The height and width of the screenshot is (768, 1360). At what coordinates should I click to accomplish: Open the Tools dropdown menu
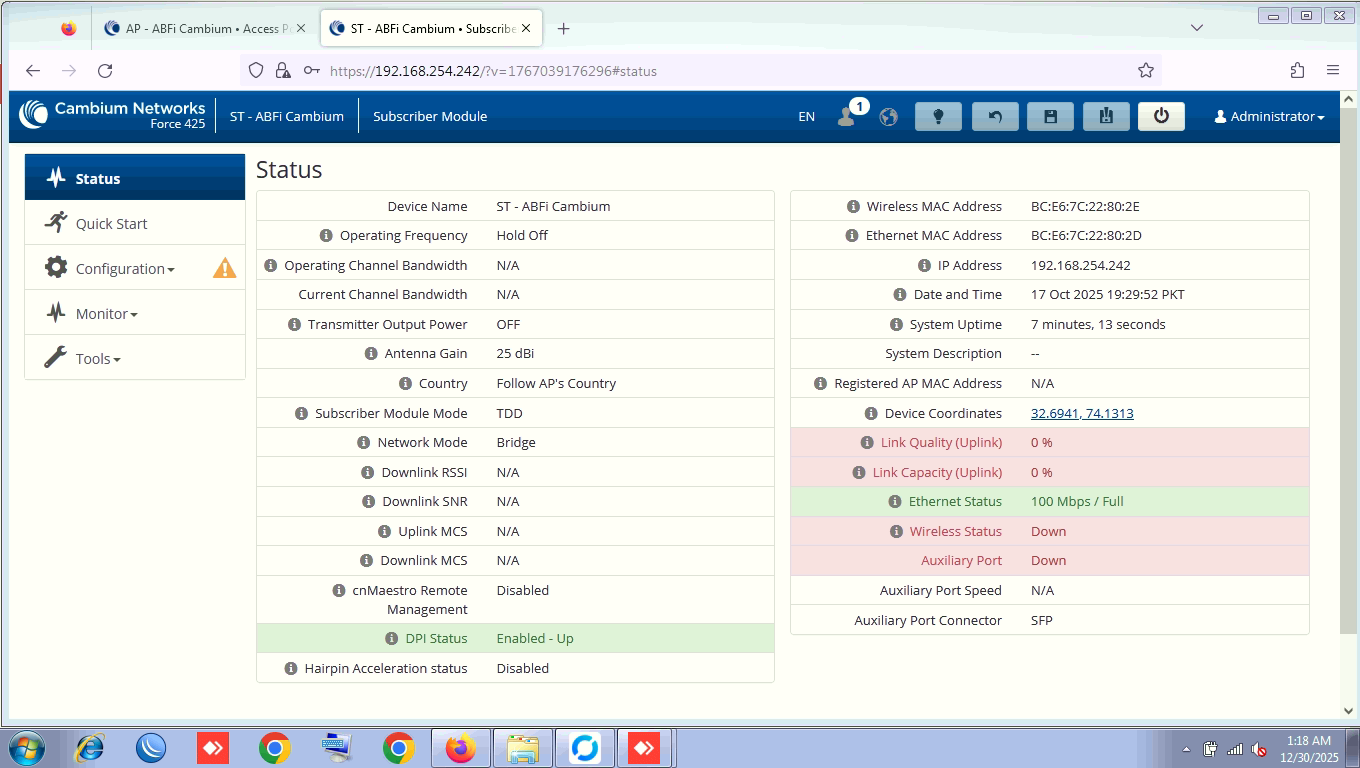pos(97,359)
